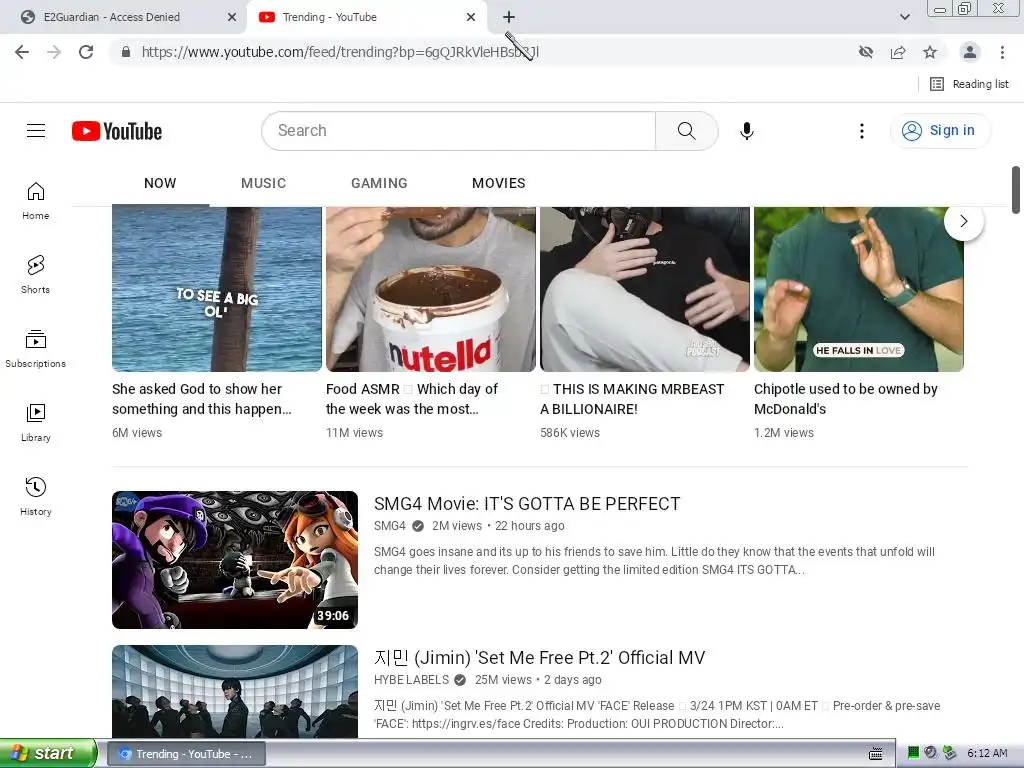Open the YouTube hamburger guide menu
The height and width of the screenshot is (768, 1024).
[36, 131]
